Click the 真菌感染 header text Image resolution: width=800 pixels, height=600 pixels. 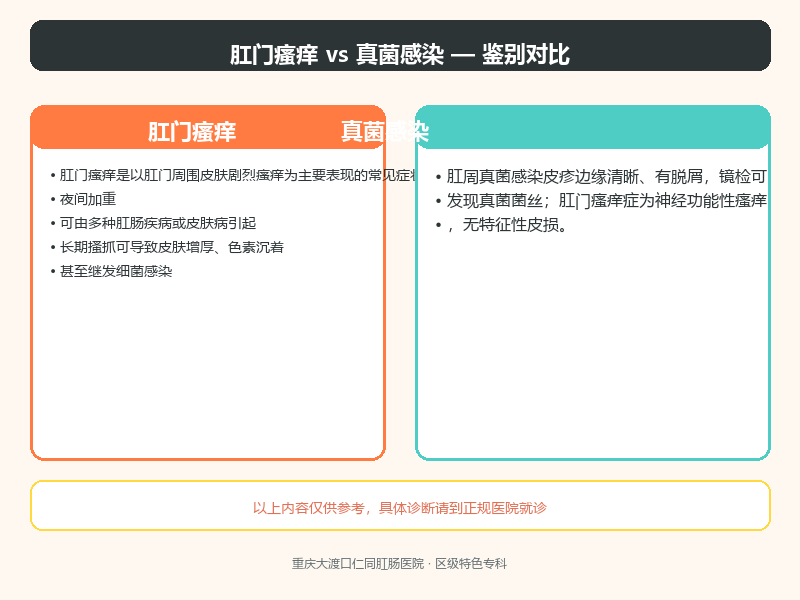(x=385, y=132)
